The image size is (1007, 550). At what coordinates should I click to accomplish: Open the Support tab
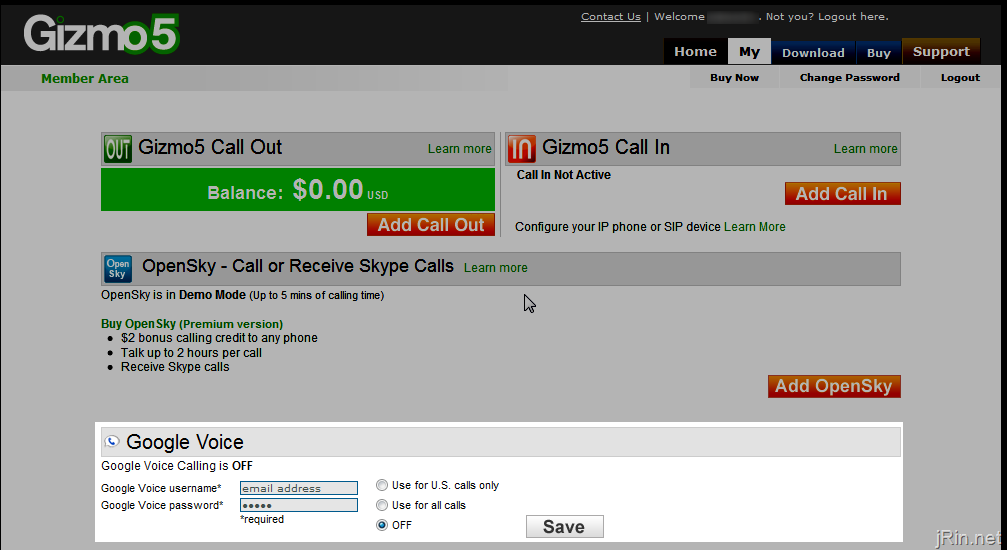pyautogui.click(x=941, y=51)
